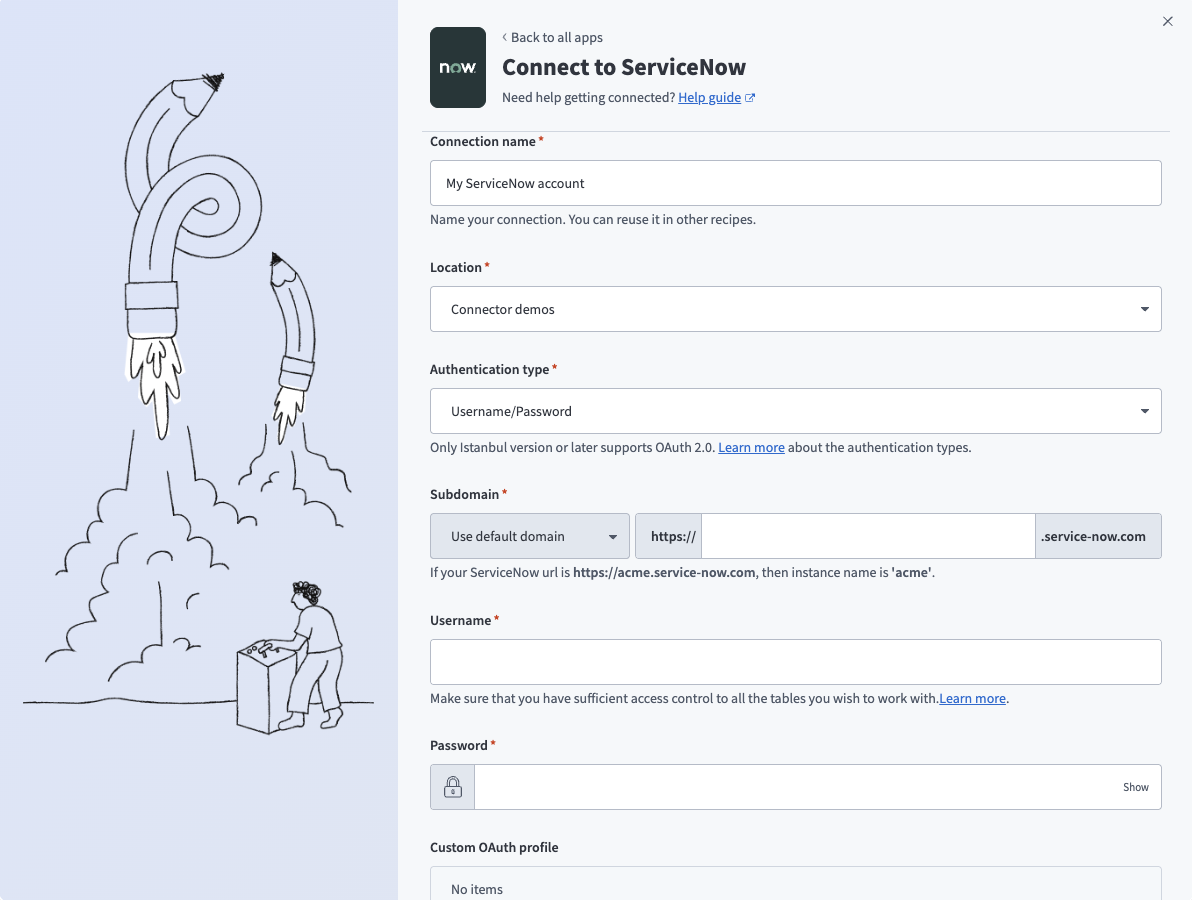
Task: Focus the Username input field
Action: [x=795, y=662]
